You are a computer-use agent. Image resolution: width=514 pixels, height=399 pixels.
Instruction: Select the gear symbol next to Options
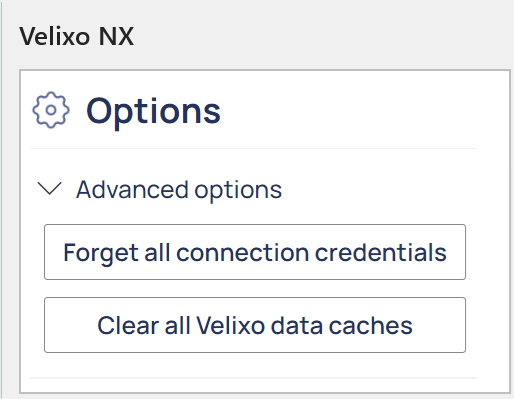coord(51,110)
